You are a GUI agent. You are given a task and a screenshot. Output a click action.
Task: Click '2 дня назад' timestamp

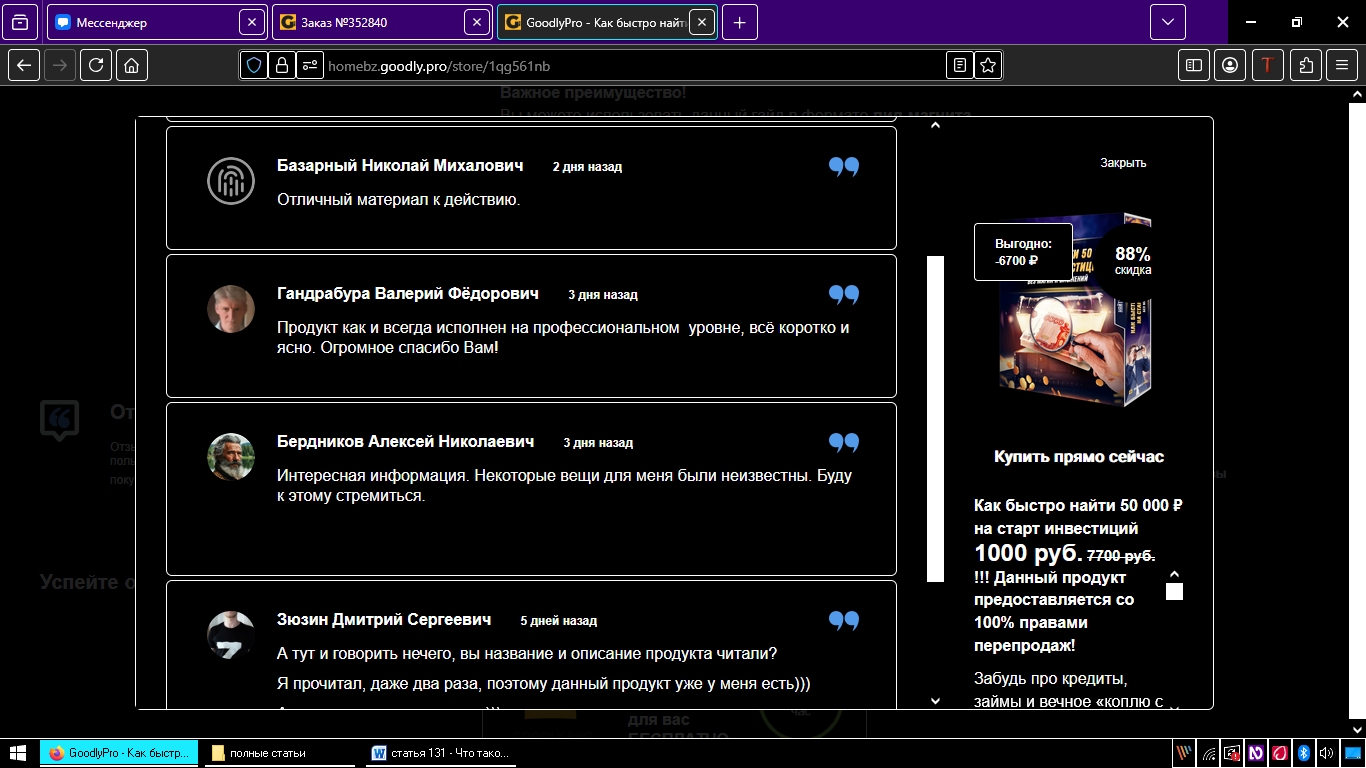(587, 167)
